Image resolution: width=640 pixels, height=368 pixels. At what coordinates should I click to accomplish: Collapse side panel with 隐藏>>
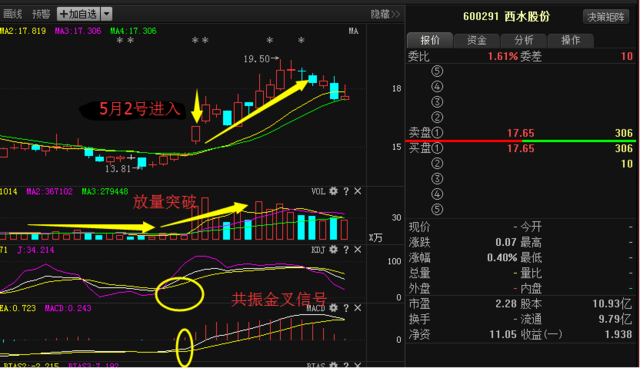coord(385,15)
